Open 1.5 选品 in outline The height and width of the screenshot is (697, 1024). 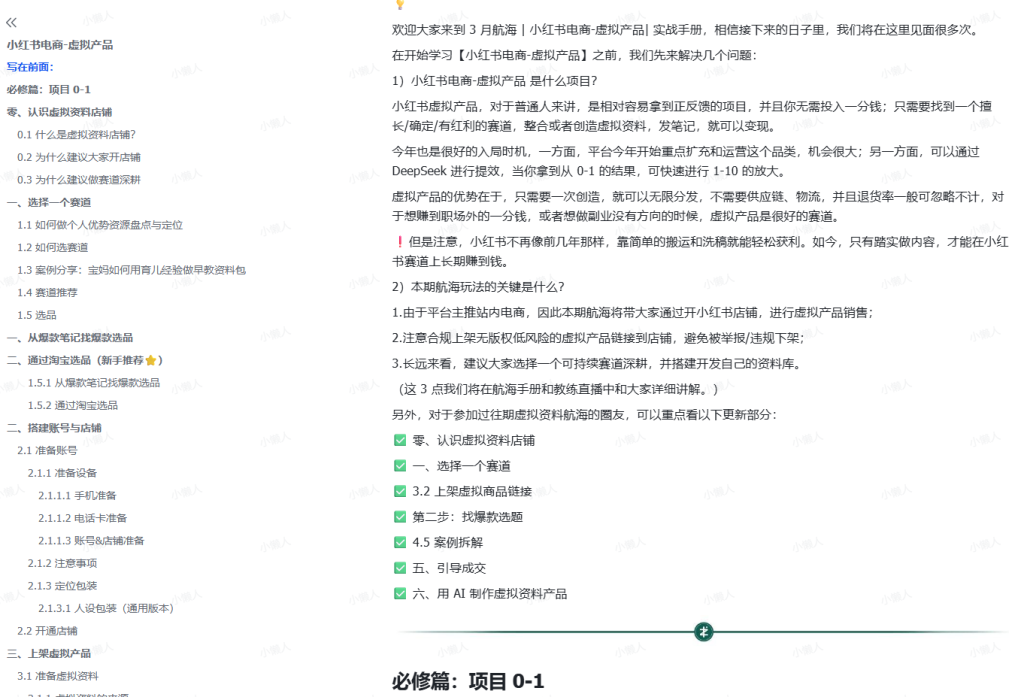pyautogui.click(x=37, y=315)
